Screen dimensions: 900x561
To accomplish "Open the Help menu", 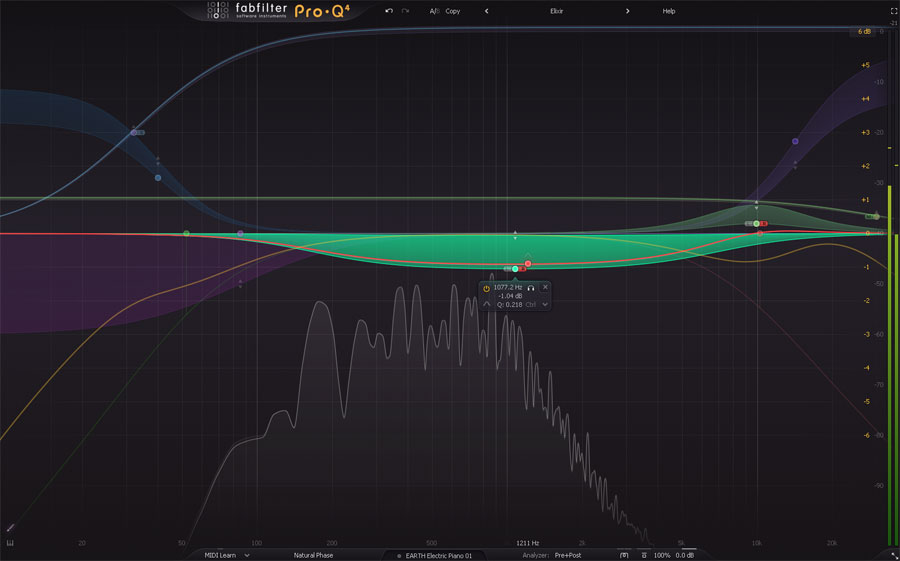I will [x=669, y=11].
